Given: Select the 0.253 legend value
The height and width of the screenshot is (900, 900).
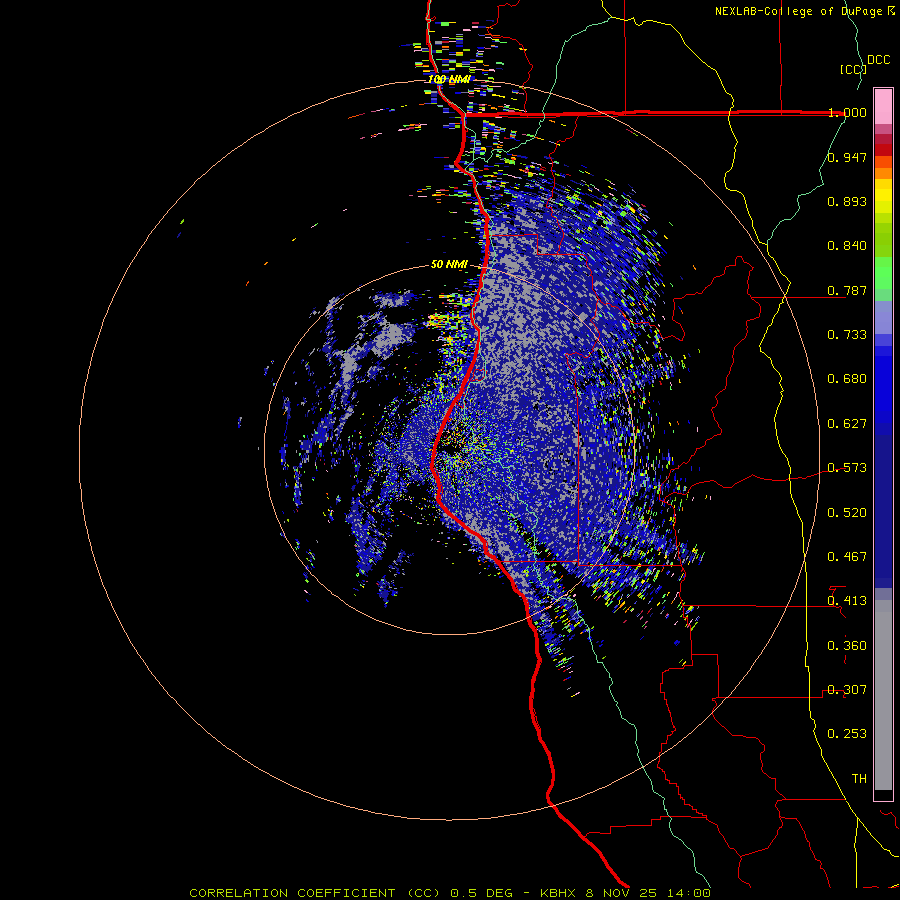Looking at the screenshot, I should [847, 734].
